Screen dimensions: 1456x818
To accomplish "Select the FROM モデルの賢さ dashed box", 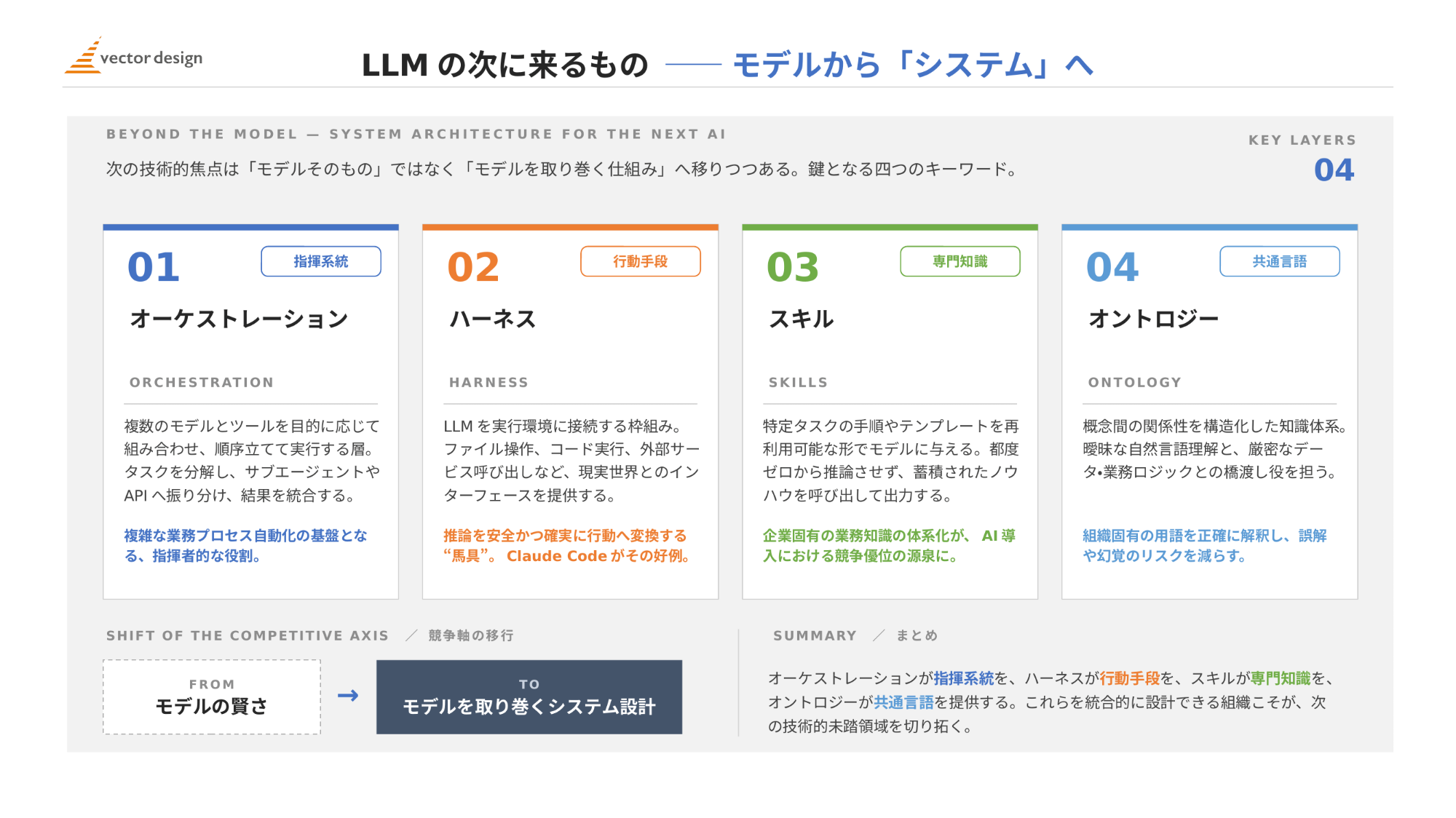I will coord(212,697).
